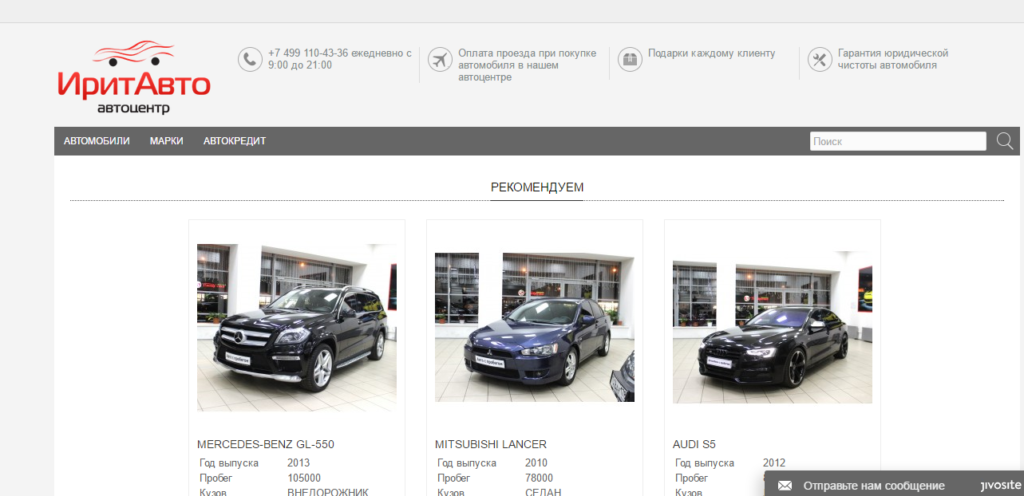Open the MITSUBISHI LANCER title link

[490, 444]
